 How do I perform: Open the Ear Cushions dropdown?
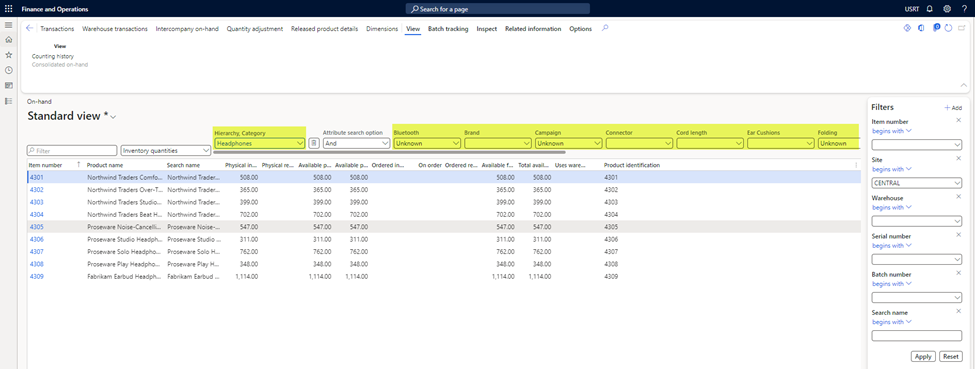(x=781, y=143)
